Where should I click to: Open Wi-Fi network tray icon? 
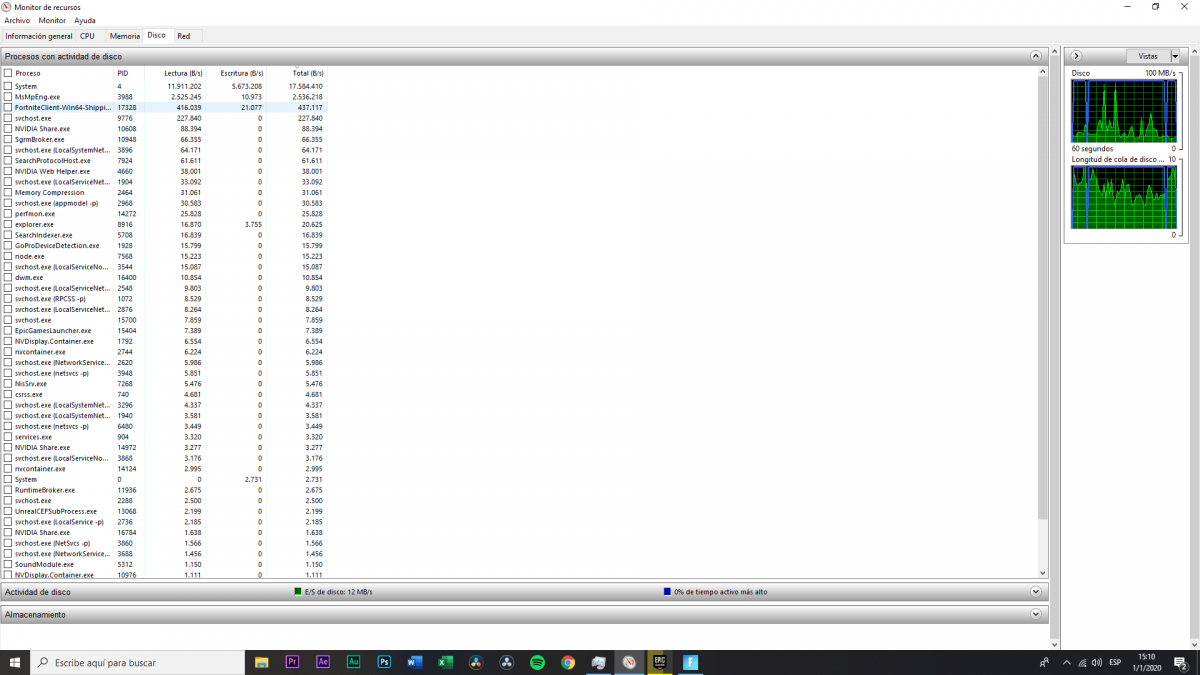coord(1081,662)
